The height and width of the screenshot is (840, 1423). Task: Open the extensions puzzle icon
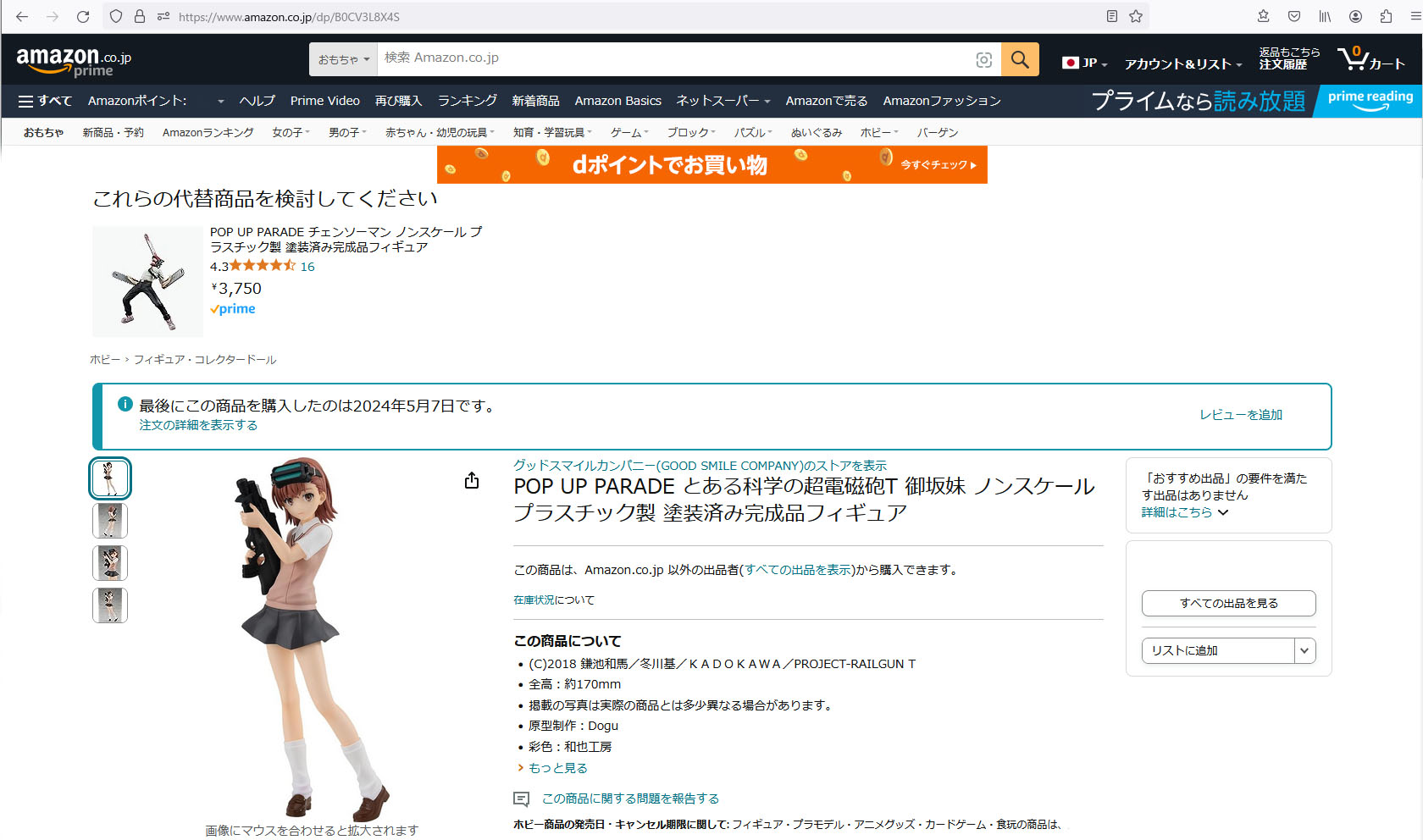click(1386, 16)
